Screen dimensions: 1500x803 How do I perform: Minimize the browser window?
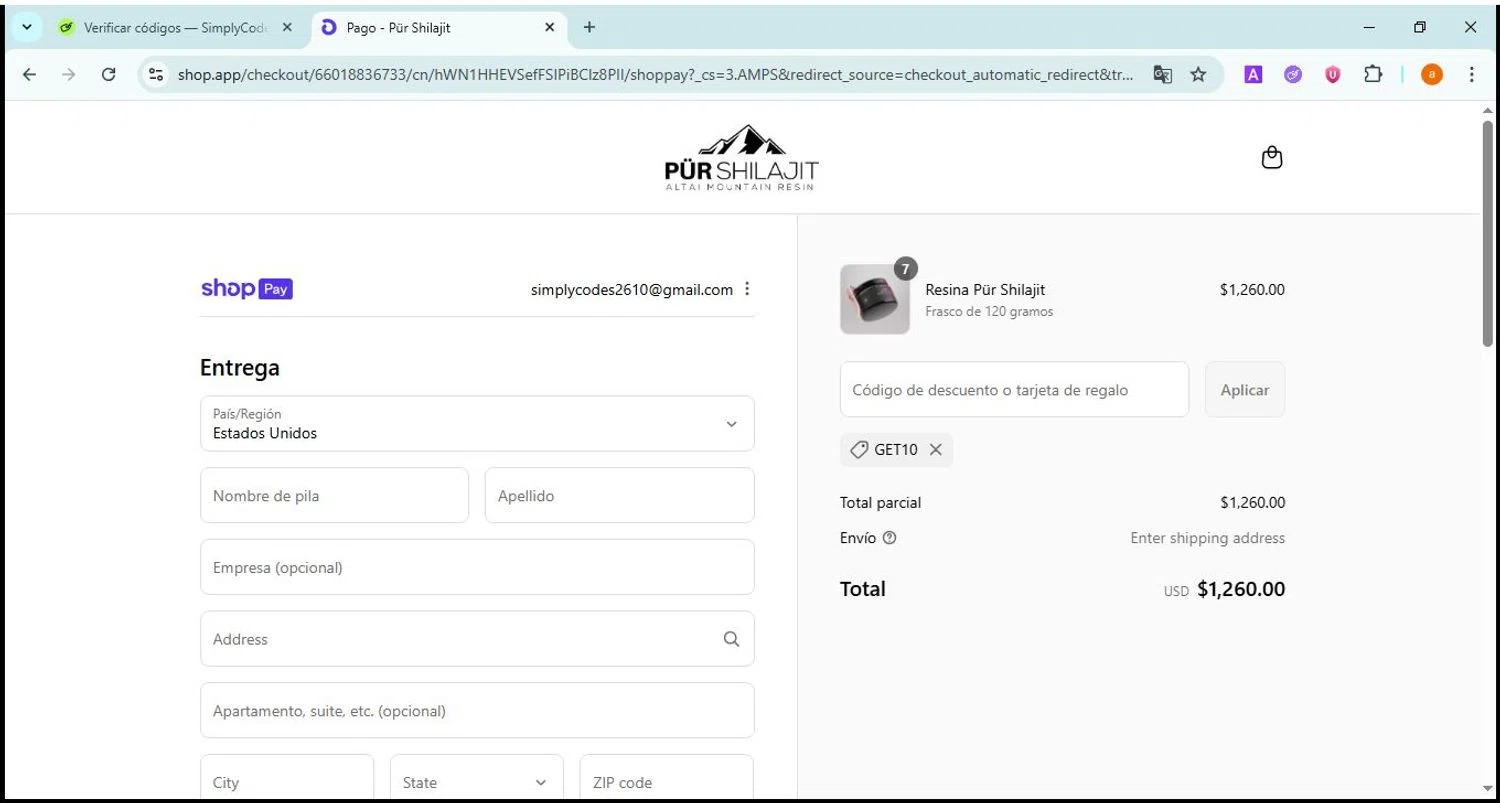pos(1369,27)
